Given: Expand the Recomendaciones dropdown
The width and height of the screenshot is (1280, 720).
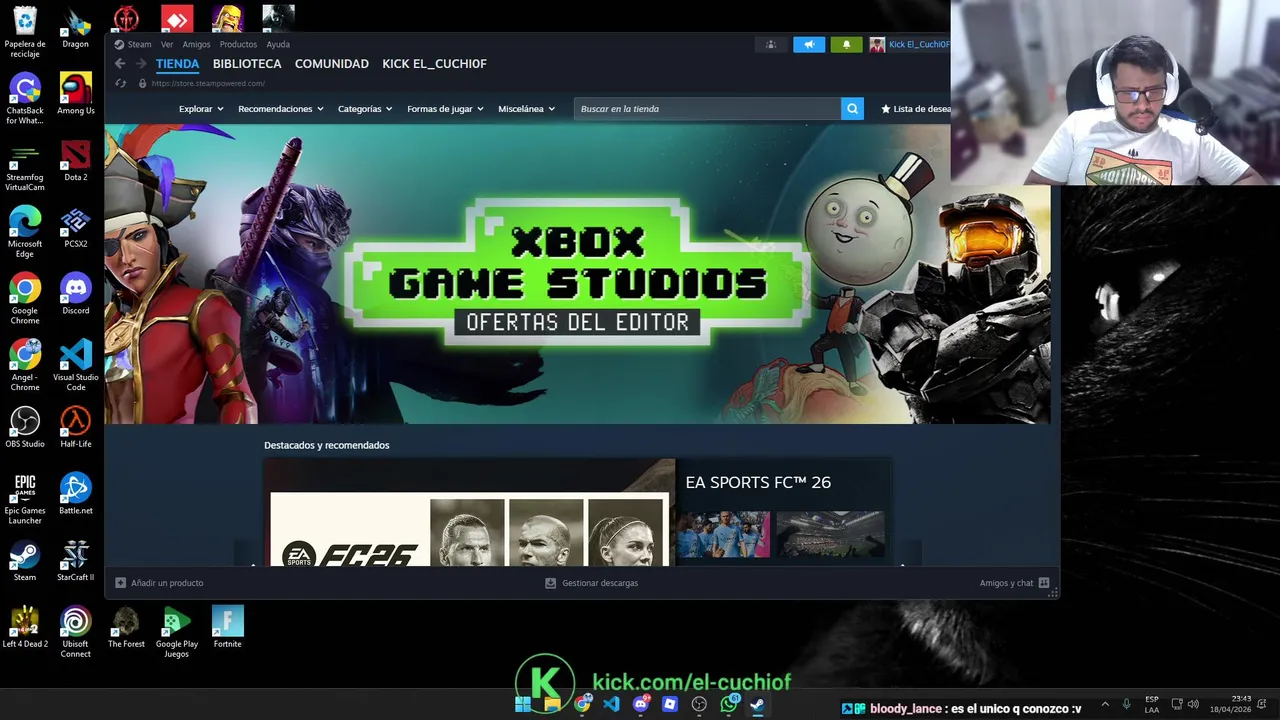Looking at the screenshot, I should click(280, 109).
